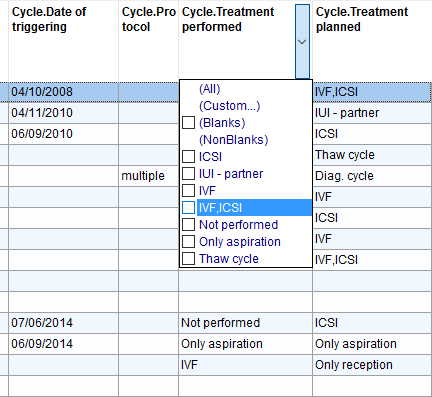
Task: Tick the Only aspiration checkbox
Action: click(x=188, y=241)
